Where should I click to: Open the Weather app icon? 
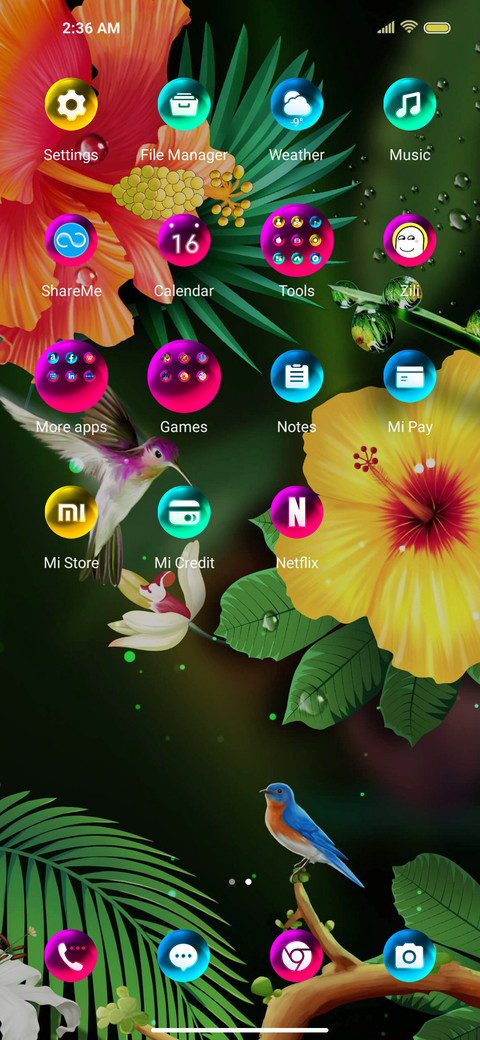click(x=297, y=104)
